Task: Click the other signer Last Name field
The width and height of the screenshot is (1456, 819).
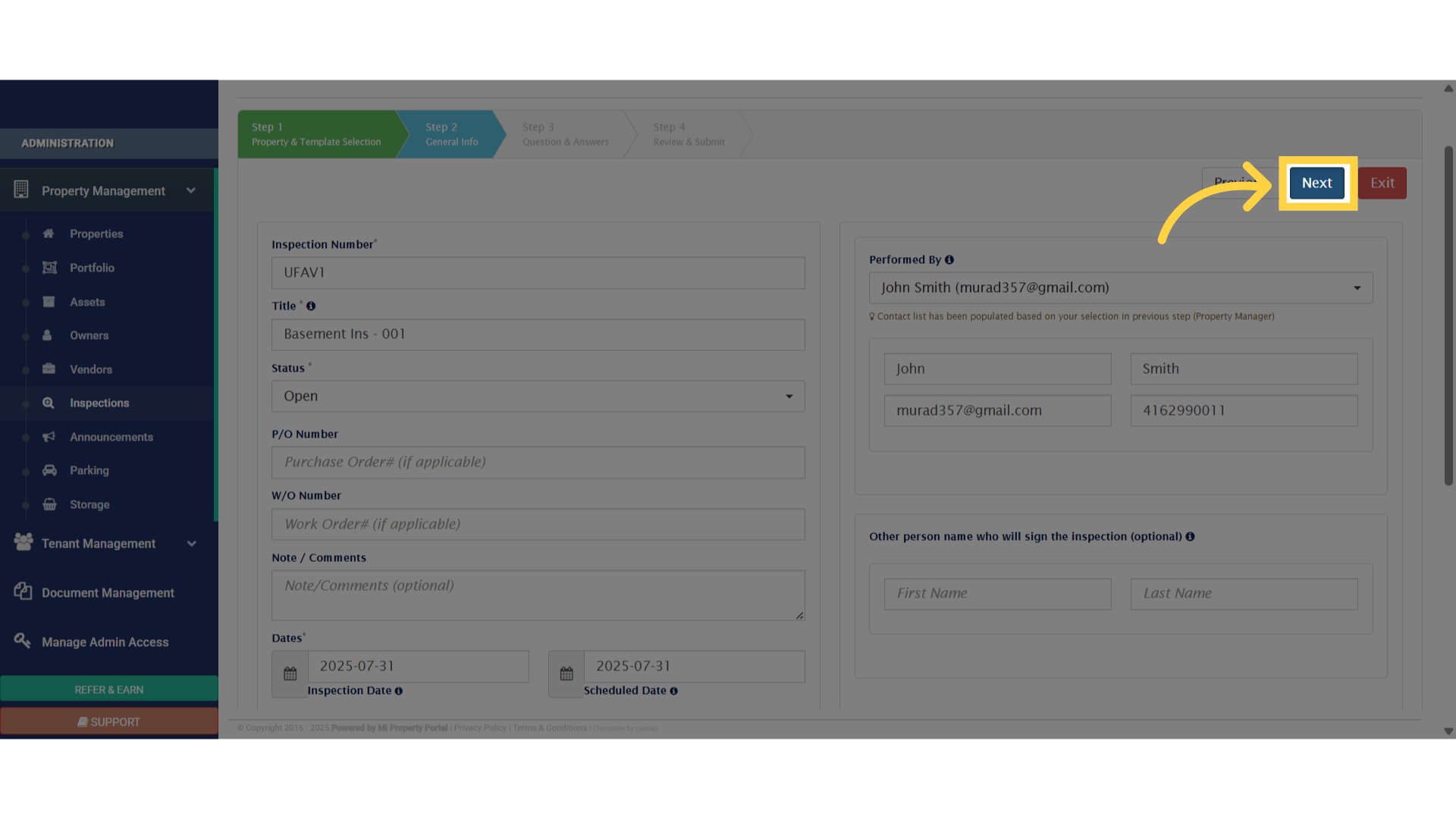Action: click(x=1244, y=595)
